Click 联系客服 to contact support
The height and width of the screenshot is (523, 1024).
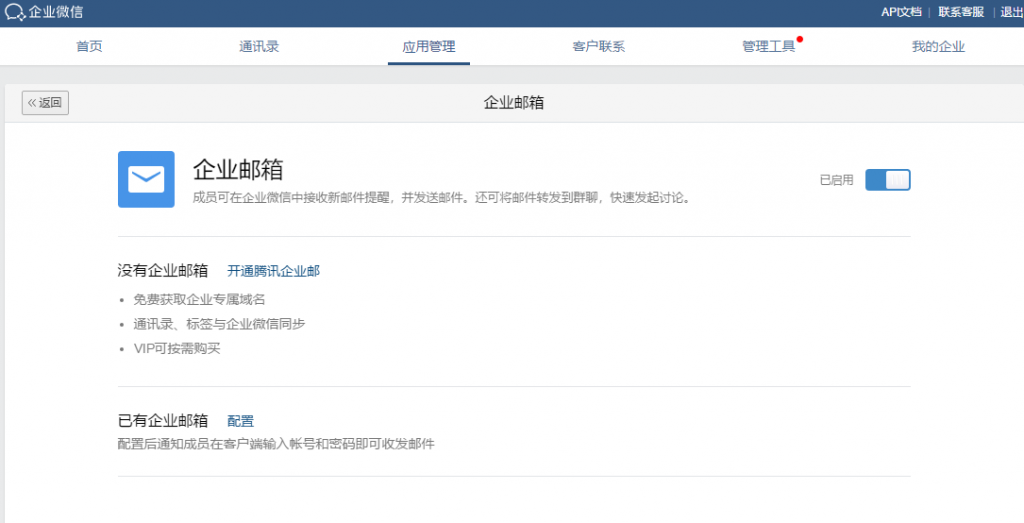(x=961, y=12)
